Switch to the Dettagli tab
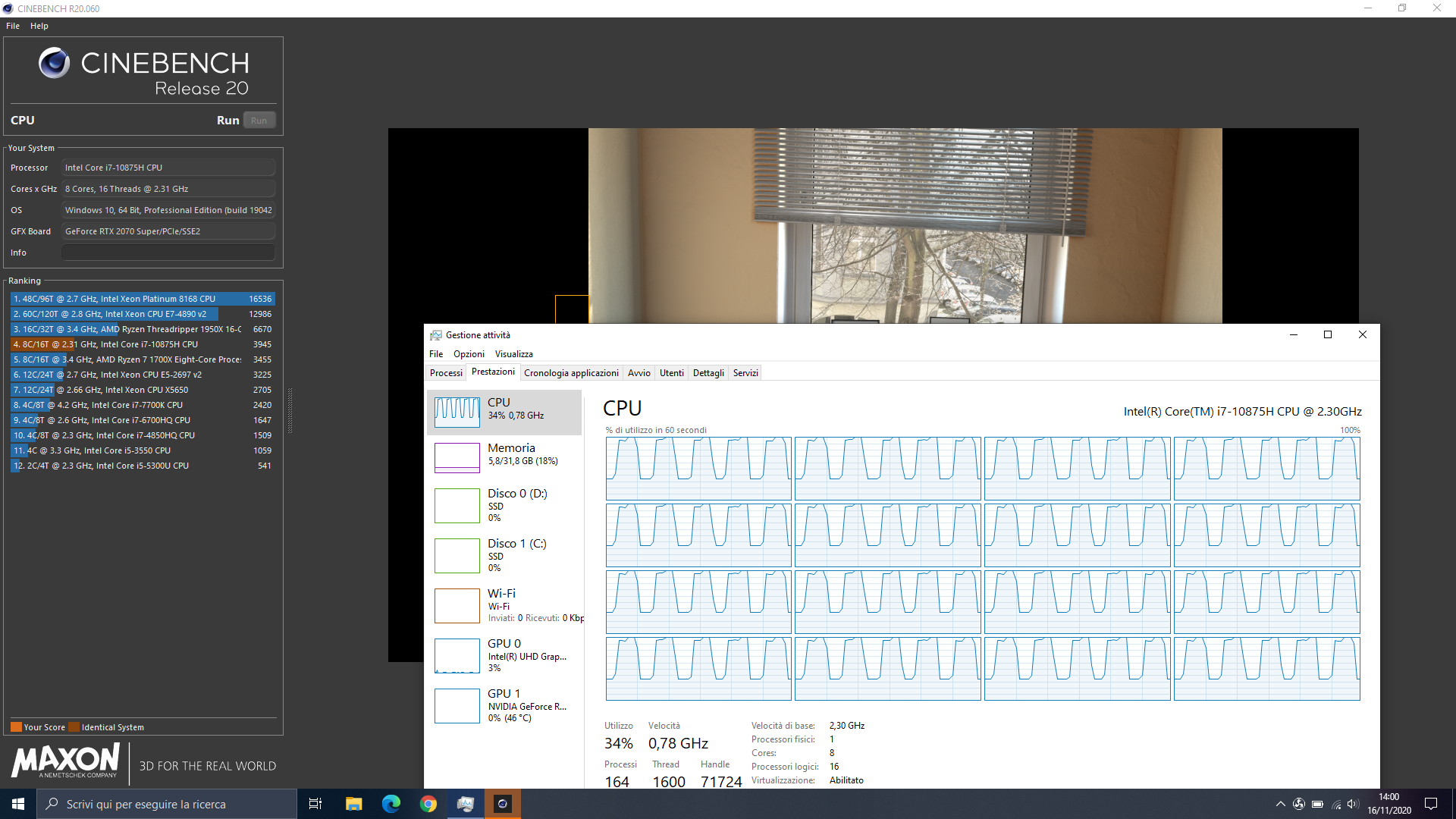Viewport: 1456px width, 819px height. (708, 373)
